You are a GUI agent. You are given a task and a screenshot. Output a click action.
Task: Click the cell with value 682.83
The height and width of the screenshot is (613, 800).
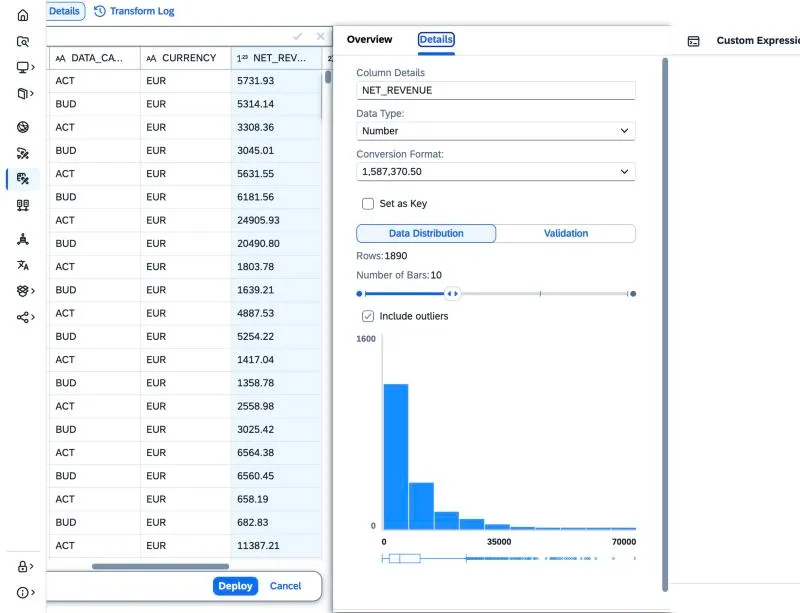[x=276, y=522]
